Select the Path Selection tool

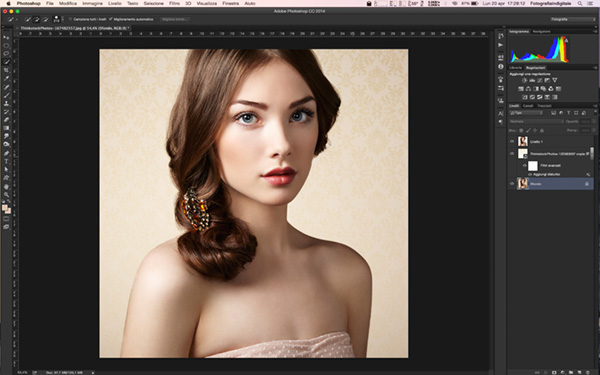click(7, 170)
